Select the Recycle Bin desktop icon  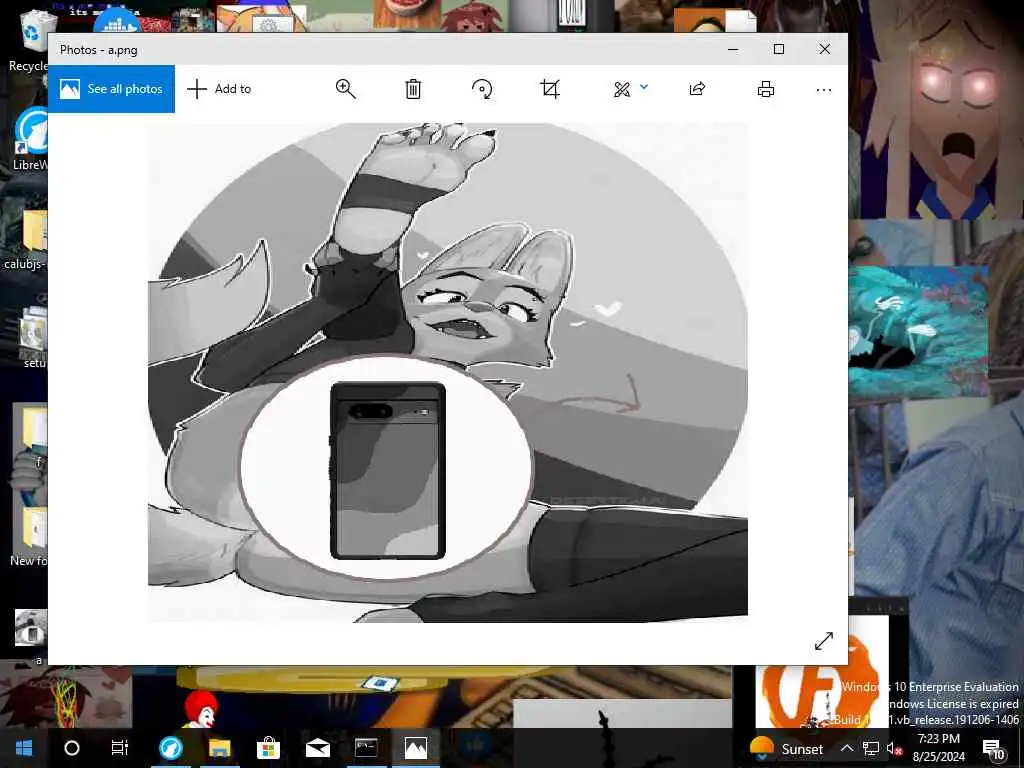point(29,40)
